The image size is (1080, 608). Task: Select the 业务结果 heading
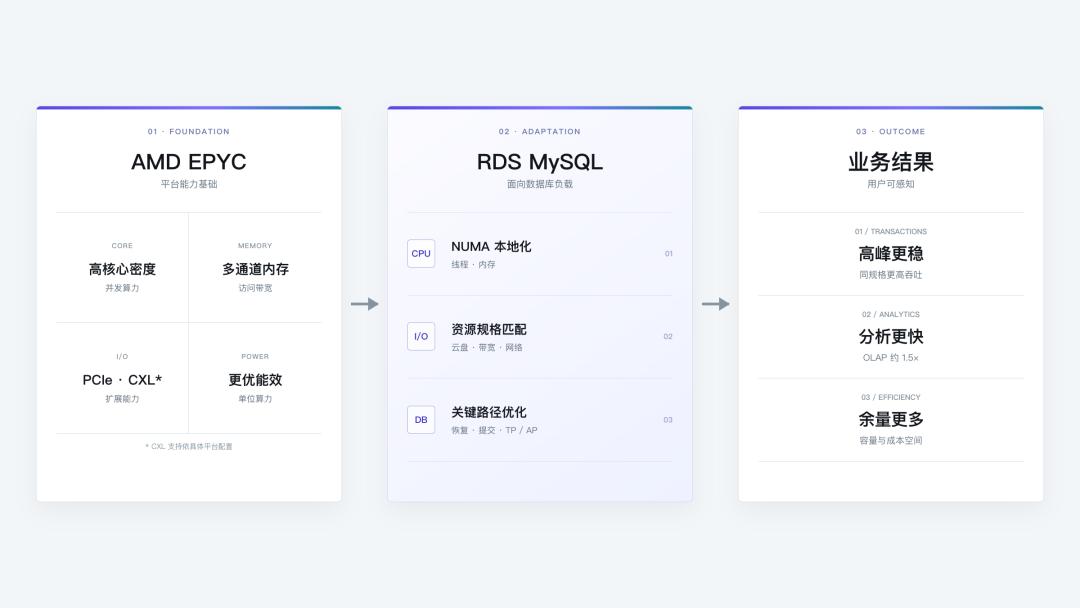(891, 162)
